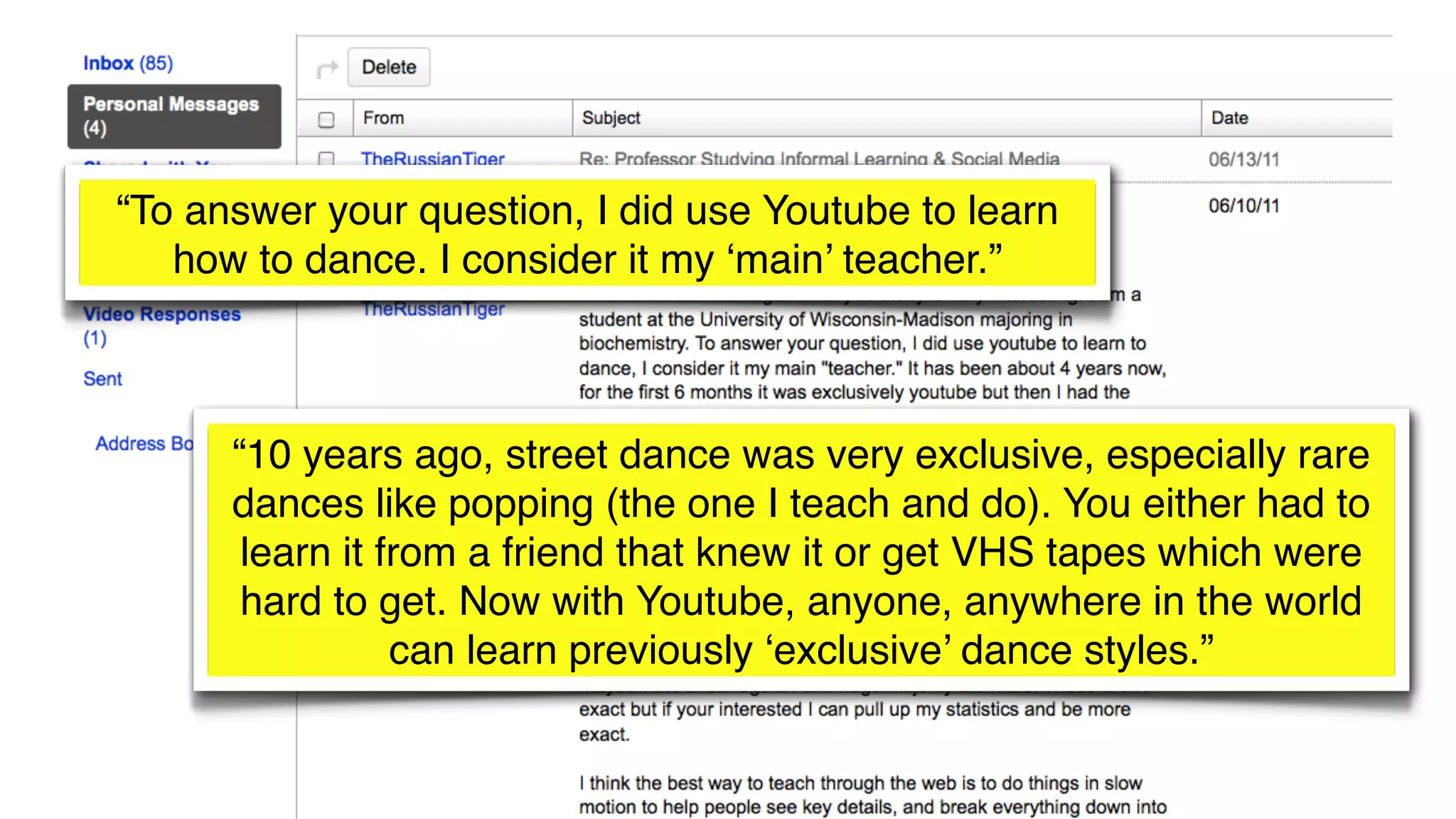
Task: Click the TheRussianTiger link below the yellow quote
Action: pyautogui.click(x=432, y=310)
